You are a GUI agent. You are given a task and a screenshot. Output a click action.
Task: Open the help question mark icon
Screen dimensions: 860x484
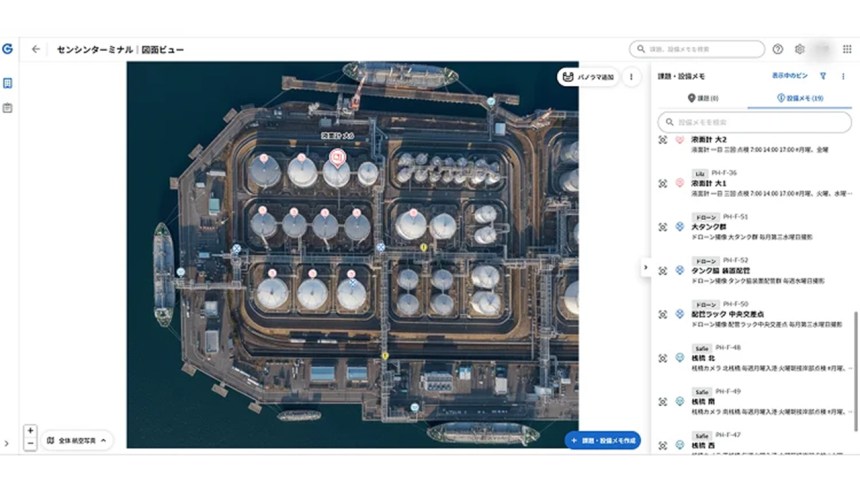coord(778,49)
